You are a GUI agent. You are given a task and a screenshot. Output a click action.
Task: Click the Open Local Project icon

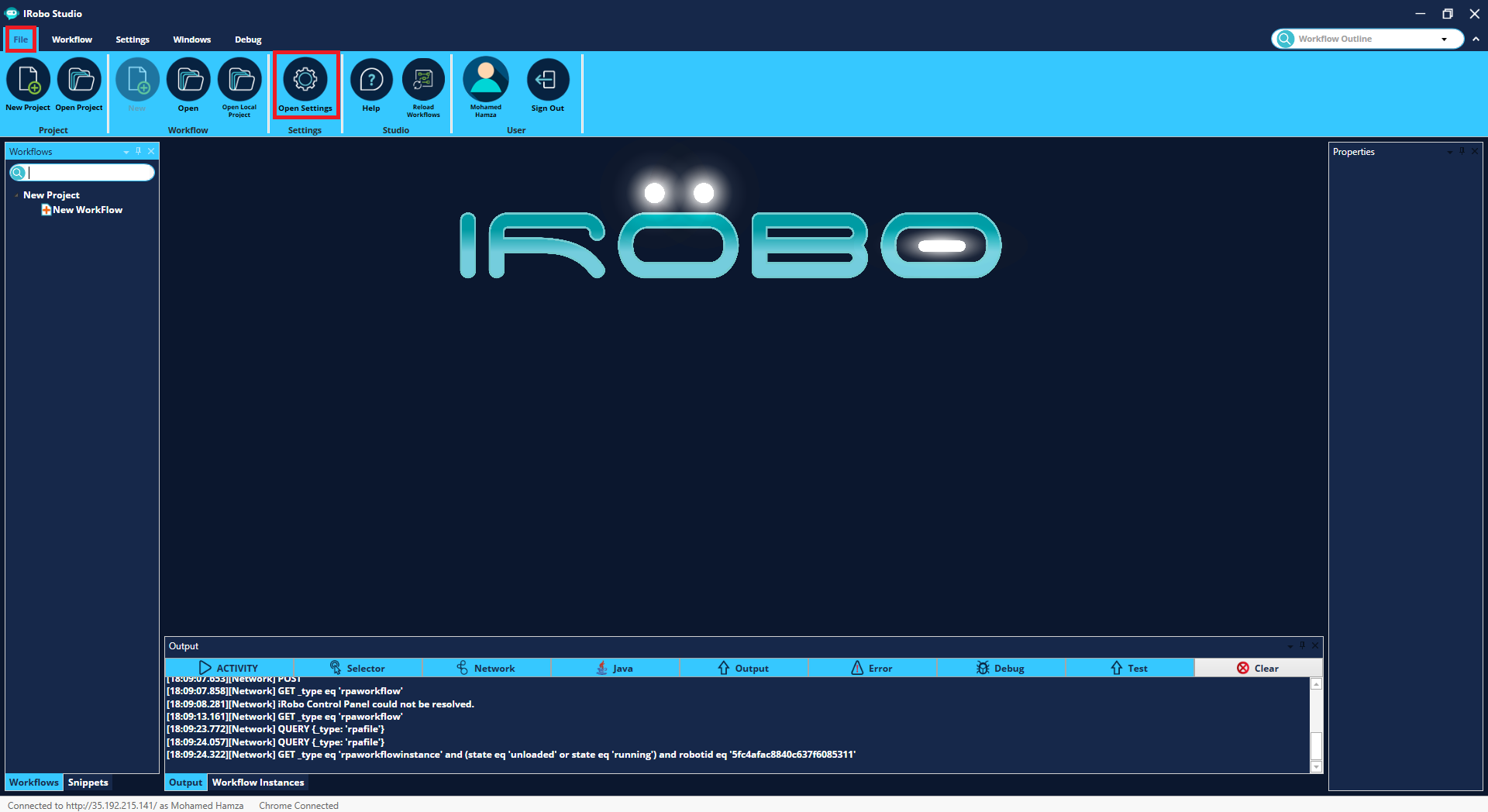pos(239,80)
